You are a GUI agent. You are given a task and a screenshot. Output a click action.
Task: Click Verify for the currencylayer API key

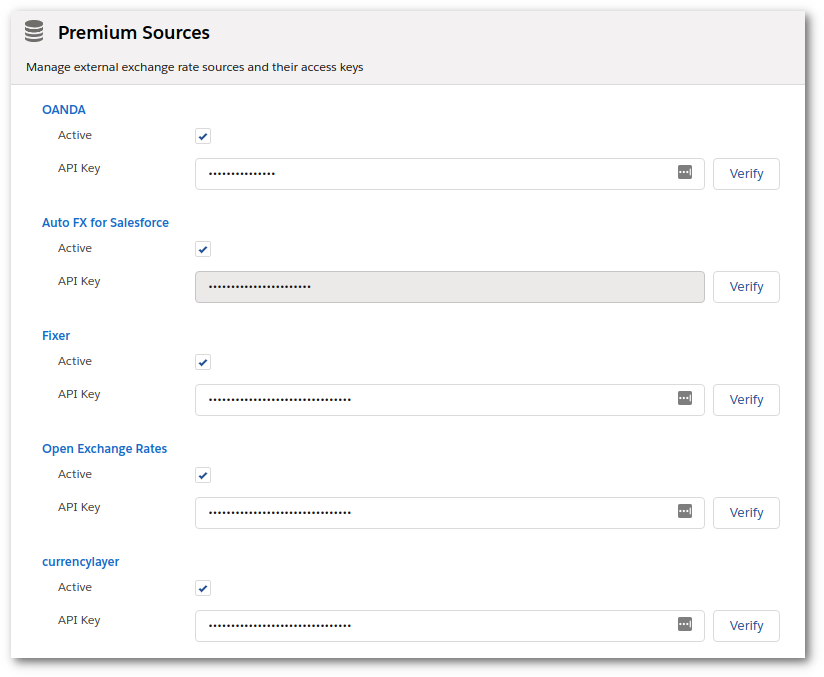pyautogui.click(x=746, y=626)
